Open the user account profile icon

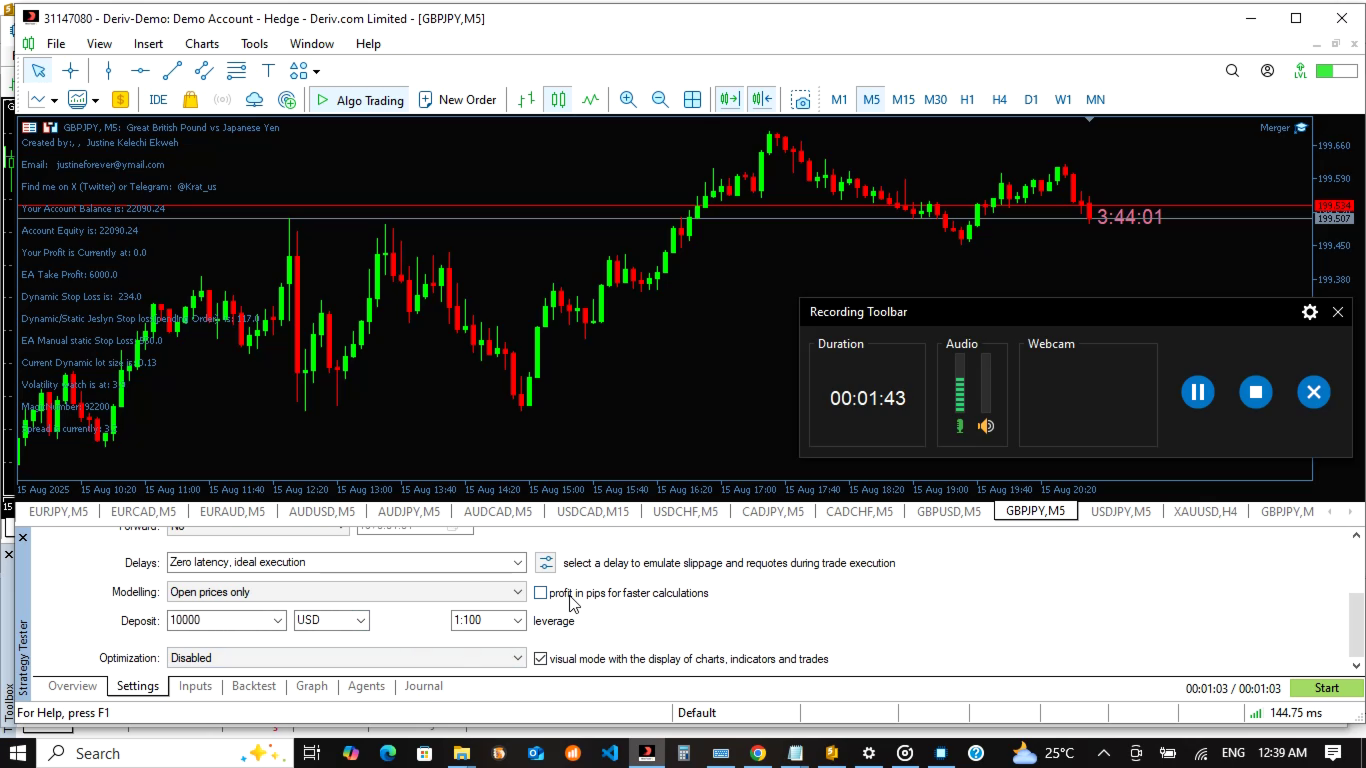click(x=1267, y=71)
